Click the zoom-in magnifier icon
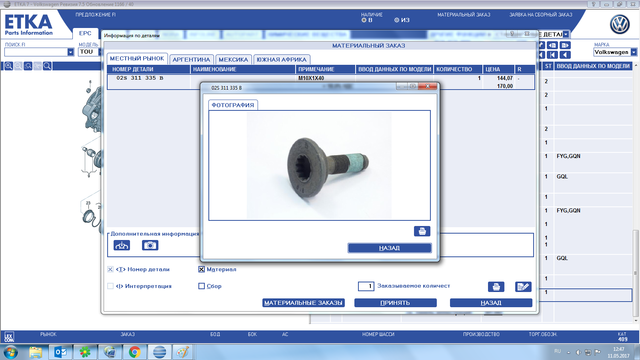Screen dimensions: 640x360 (8, 66)
